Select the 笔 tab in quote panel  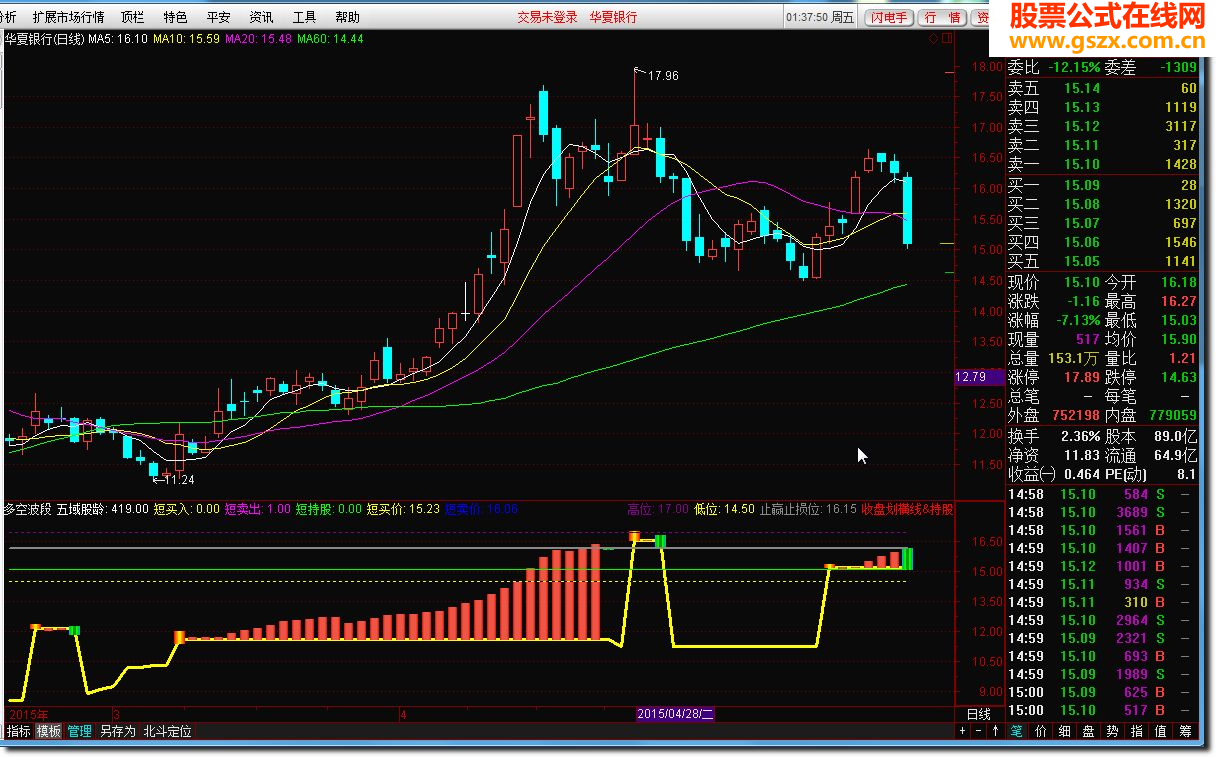[x=1016, y=731]
